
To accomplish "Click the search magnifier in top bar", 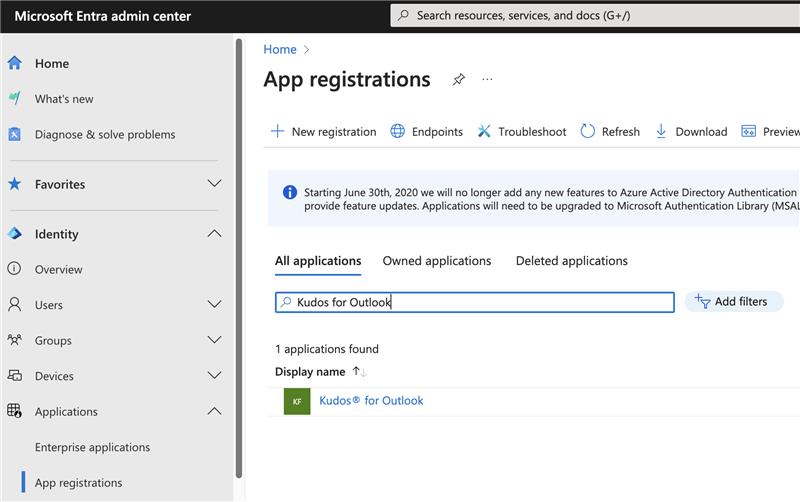I will pyautogui.click(x=403, y=15).
